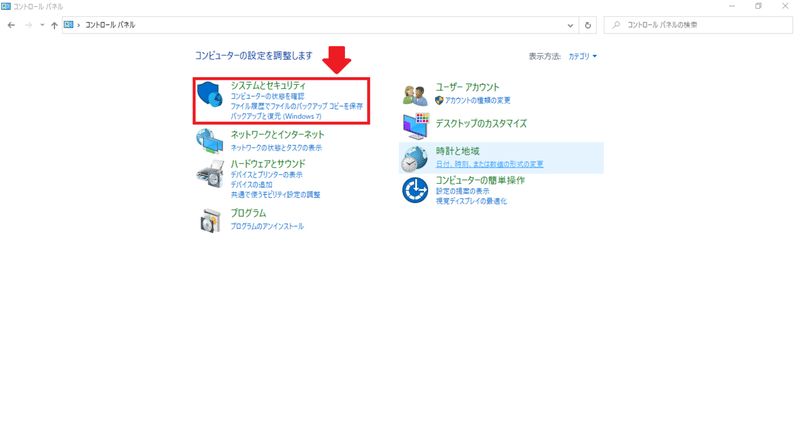Refresh the Control Panel view
800x426 pixels.
(588, 25)
